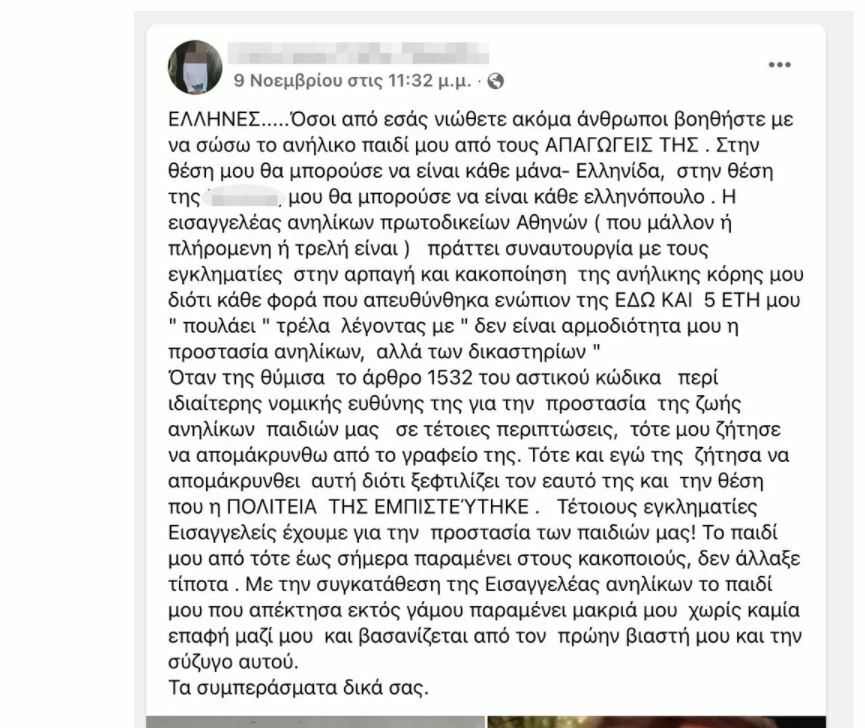Image resolution: width=865 pixels, height=728 pixels.
Task: Open the left attached photo below post
Action: [315, 722]
